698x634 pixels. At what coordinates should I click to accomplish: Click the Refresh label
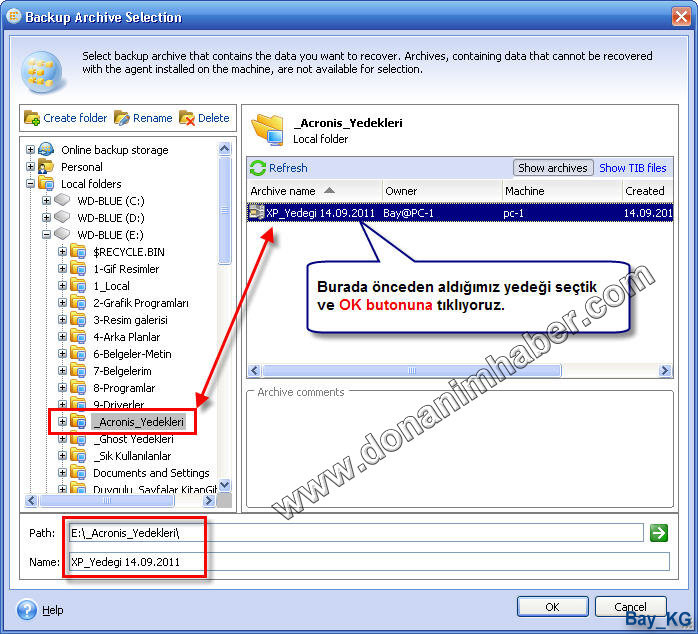[x=288, y=168]
